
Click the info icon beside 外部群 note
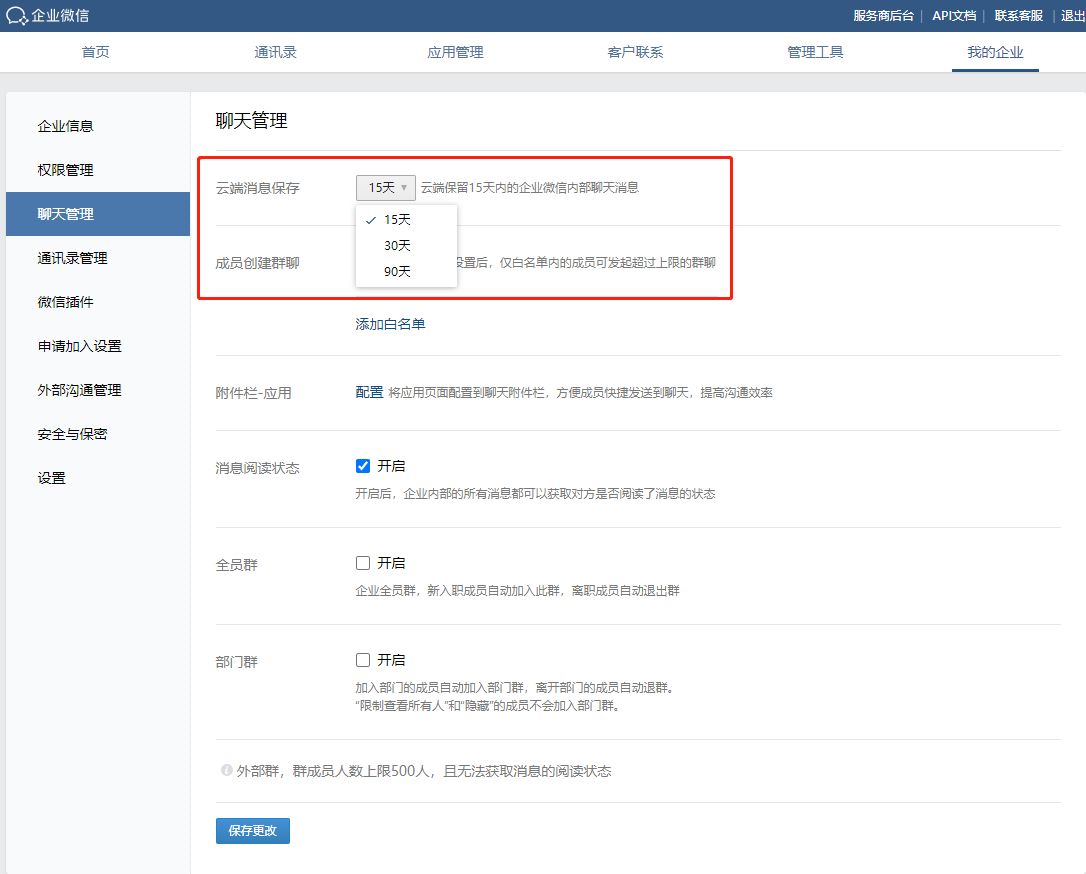tap(226, 771)
